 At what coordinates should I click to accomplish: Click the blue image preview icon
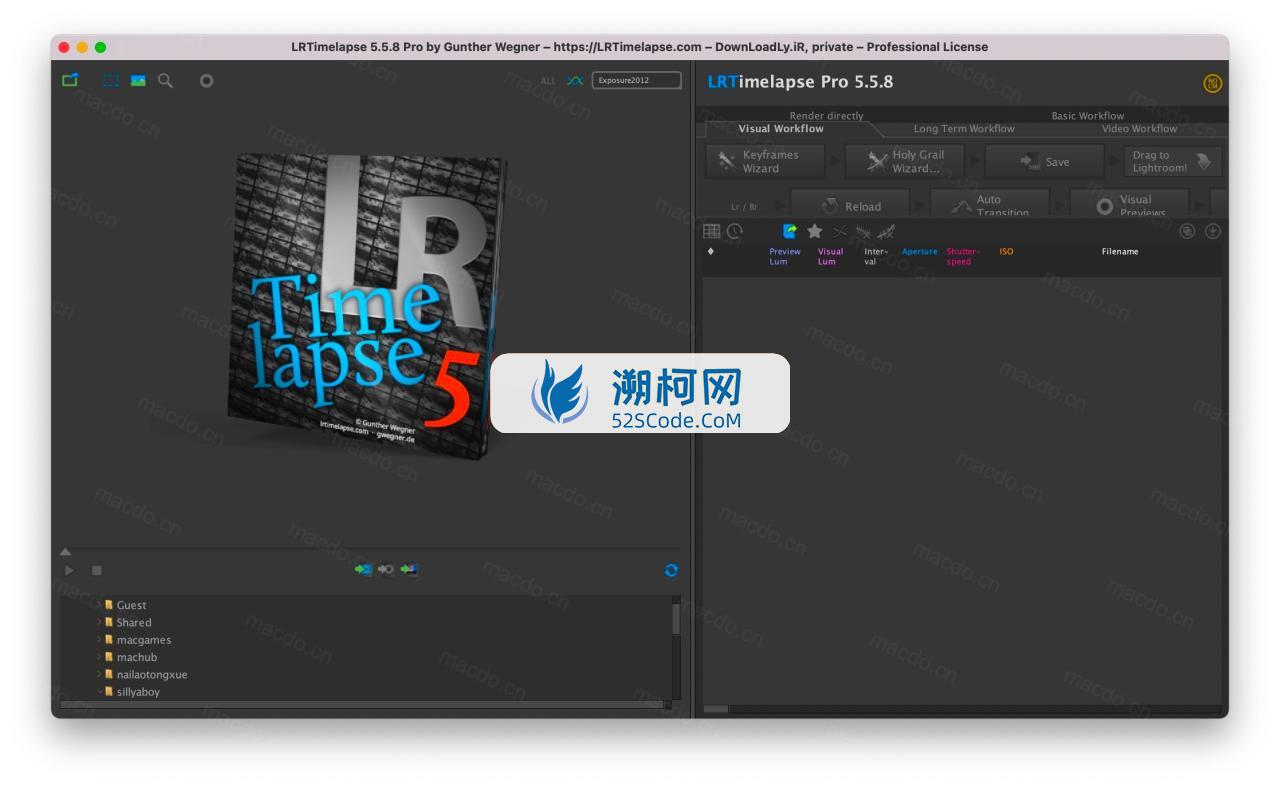pos(138,80)
